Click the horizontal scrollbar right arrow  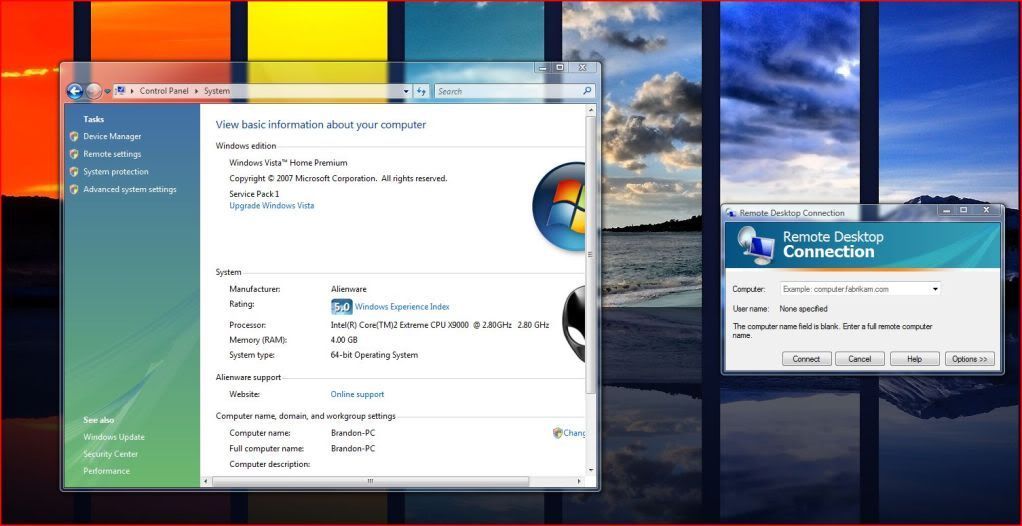click(579, 482)
